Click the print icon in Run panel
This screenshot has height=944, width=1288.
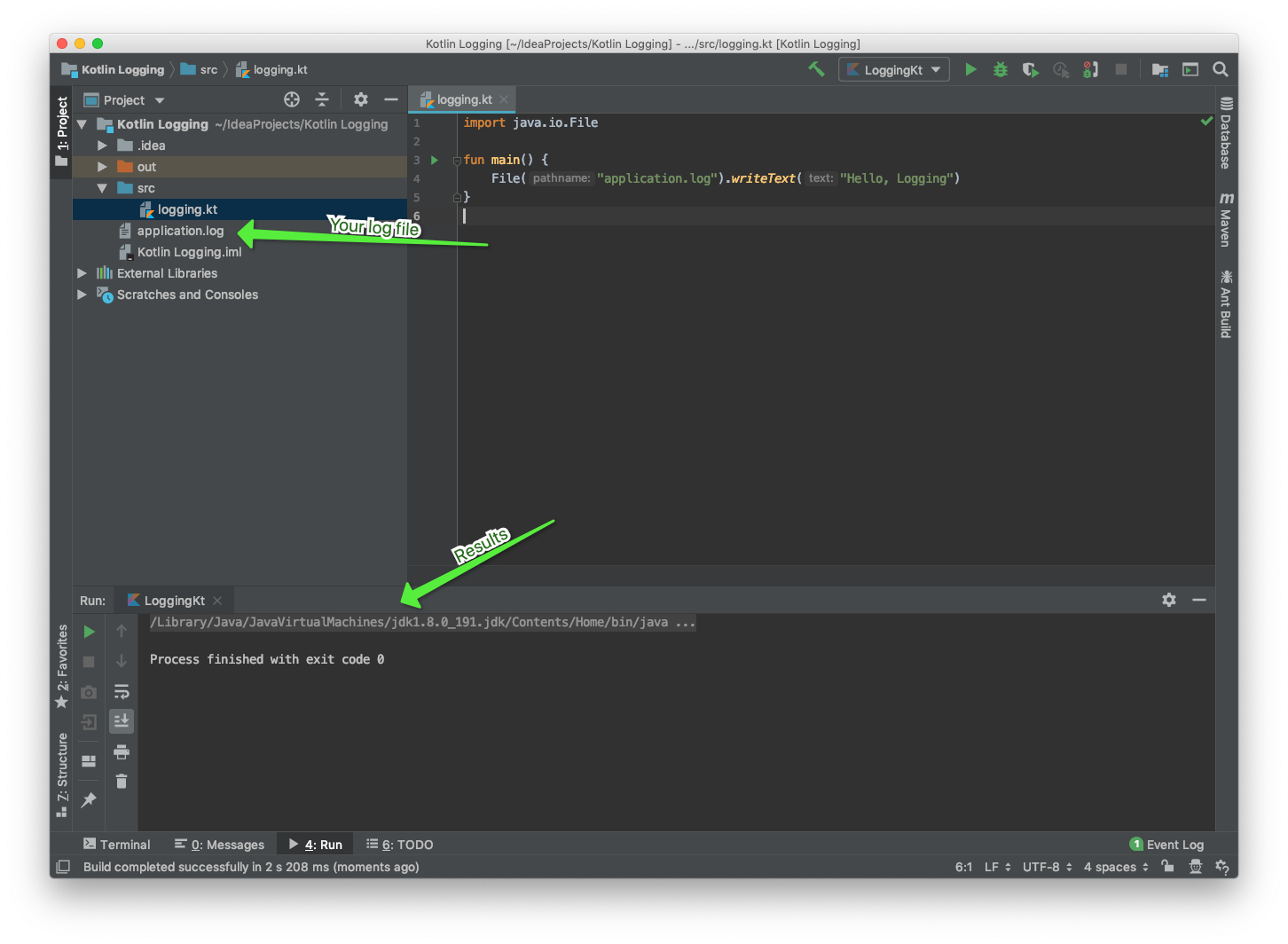122,752
